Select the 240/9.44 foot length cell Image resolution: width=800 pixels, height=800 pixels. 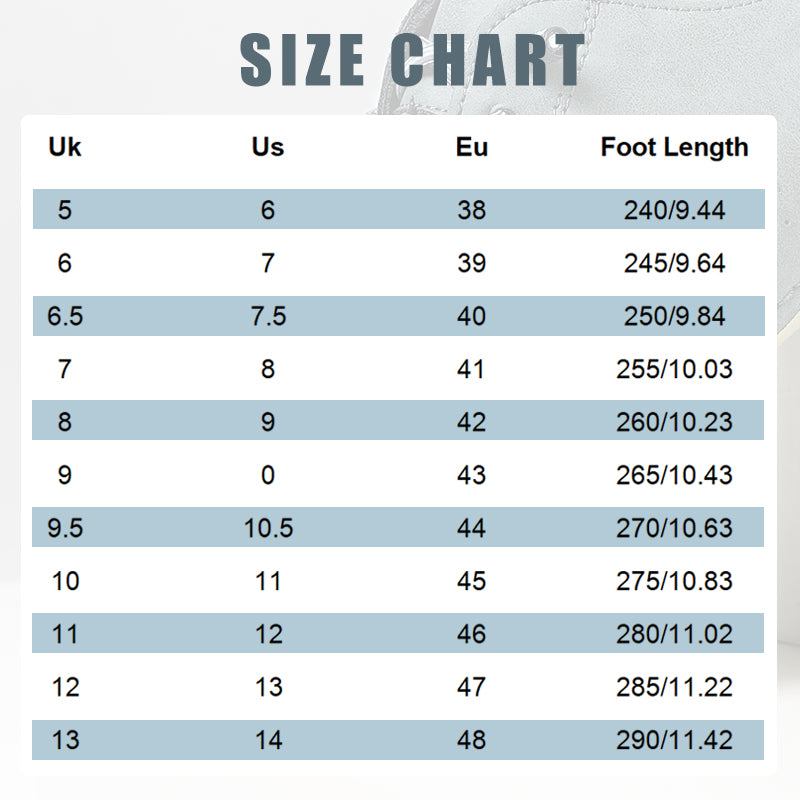(674, 210)
